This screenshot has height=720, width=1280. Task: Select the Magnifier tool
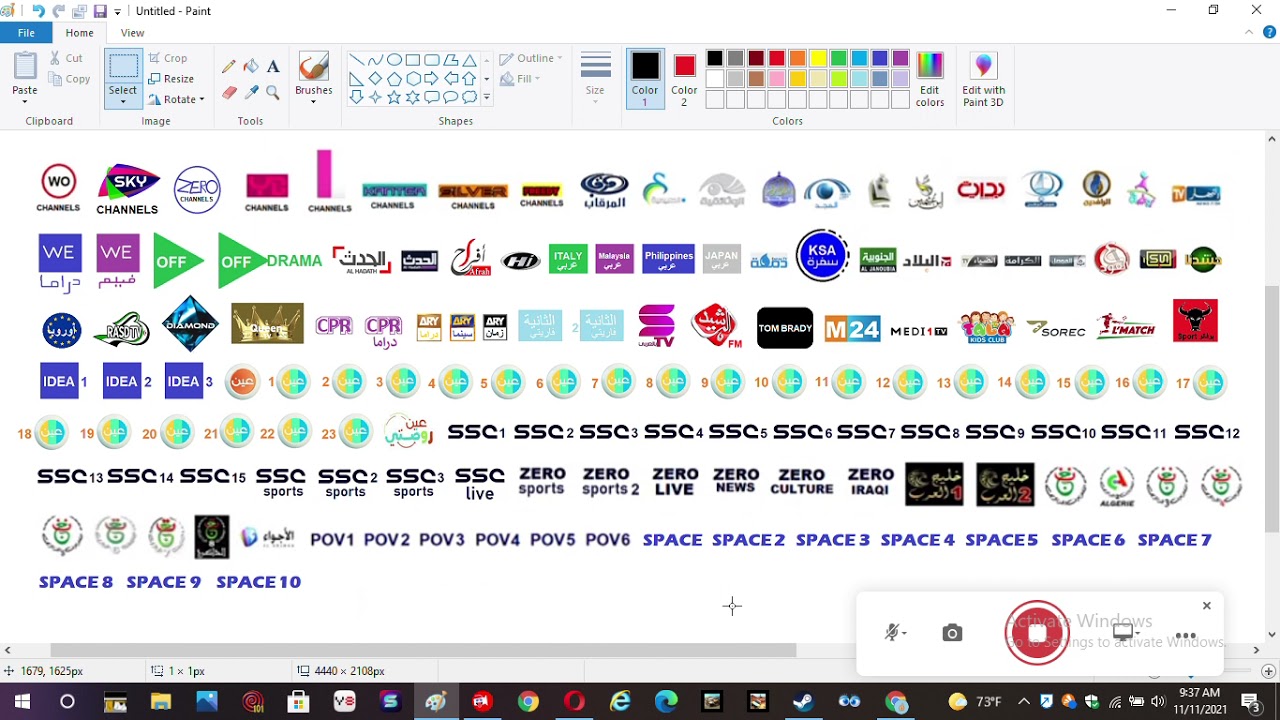[273, 92]
